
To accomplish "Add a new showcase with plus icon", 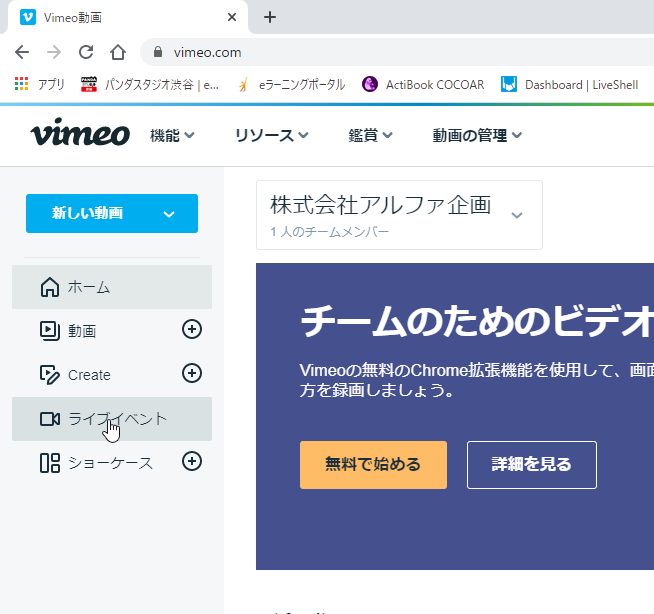I will point(192,461).
